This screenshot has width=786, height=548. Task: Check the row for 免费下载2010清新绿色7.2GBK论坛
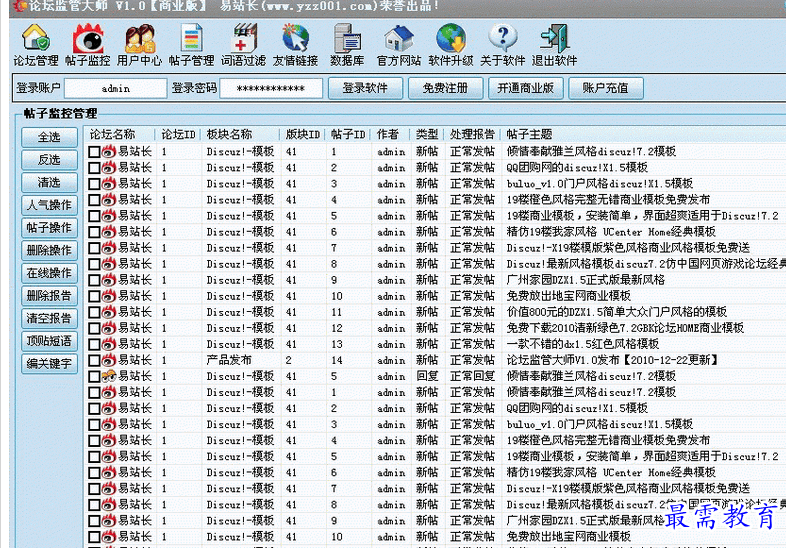94,328
